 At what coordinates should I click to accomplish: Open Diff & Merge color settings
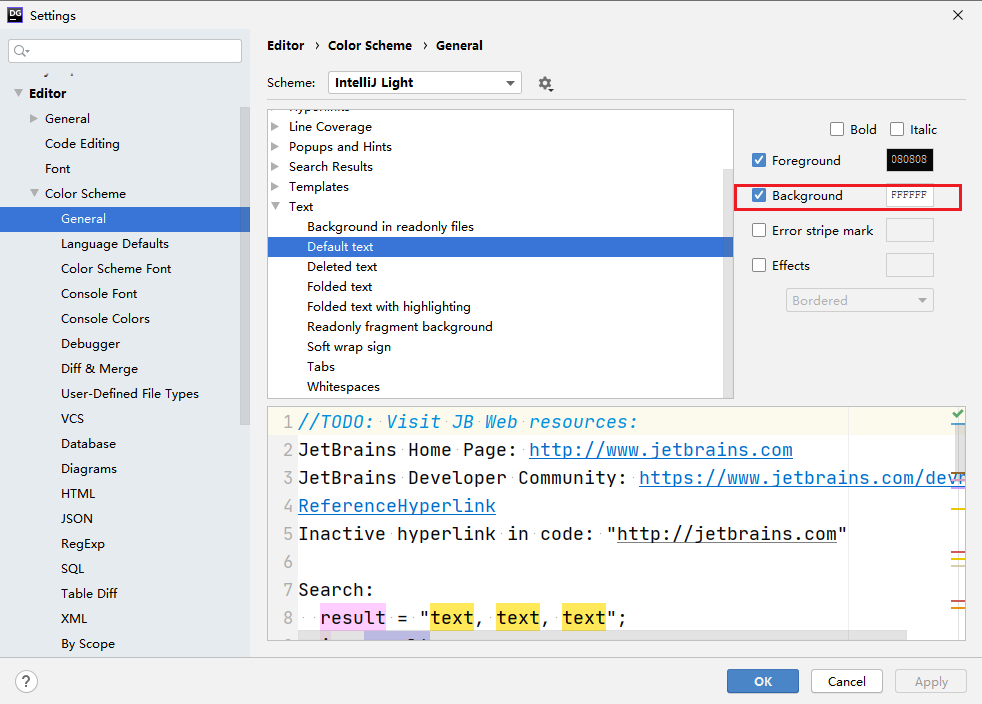pyautogui.click(x=99, y=369)
